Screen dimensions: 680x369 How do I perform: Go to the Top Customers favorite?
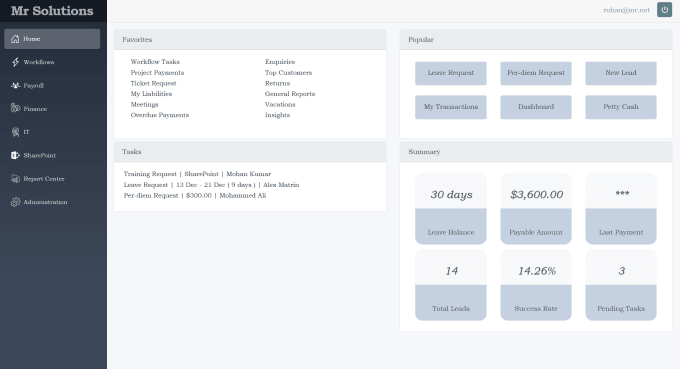pos(288,72)
